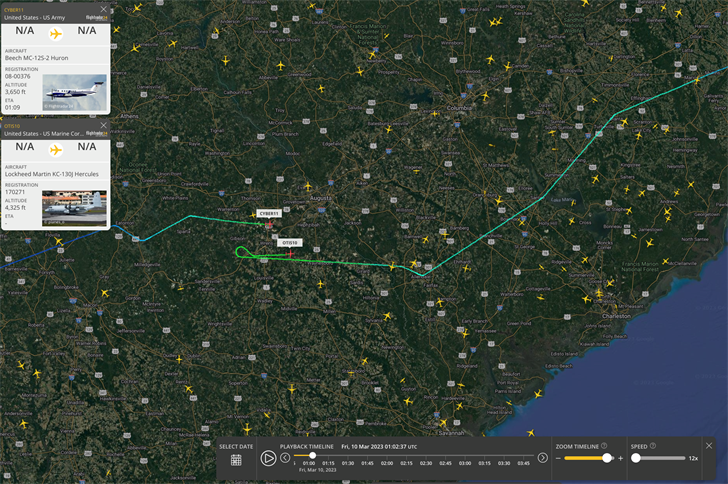Click registration value 170271
Screen dimensions: 728x484
pyautogui.click(x=15, y=192)
